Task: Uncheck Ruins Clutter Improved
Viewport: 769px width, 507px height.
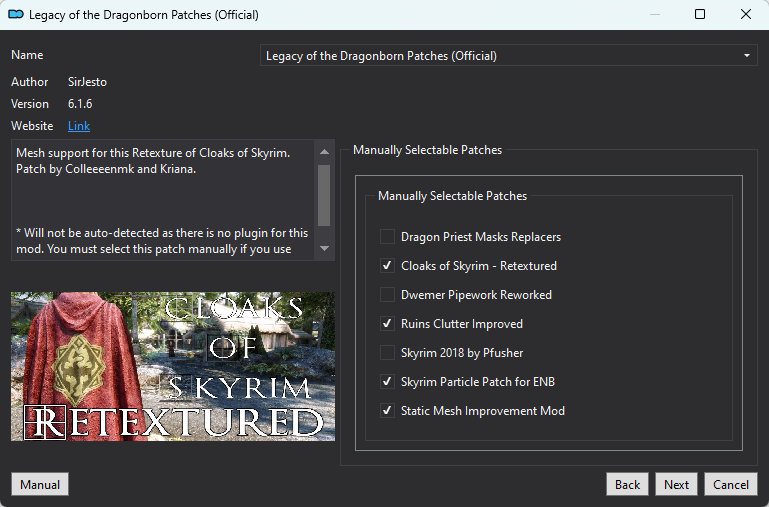Action: [387, 324]
